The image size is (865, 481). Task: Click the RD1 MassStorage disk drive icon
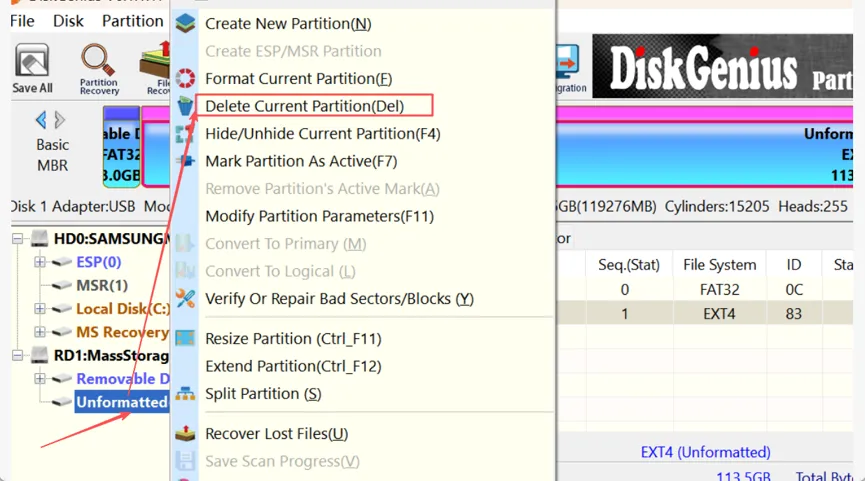39,355
